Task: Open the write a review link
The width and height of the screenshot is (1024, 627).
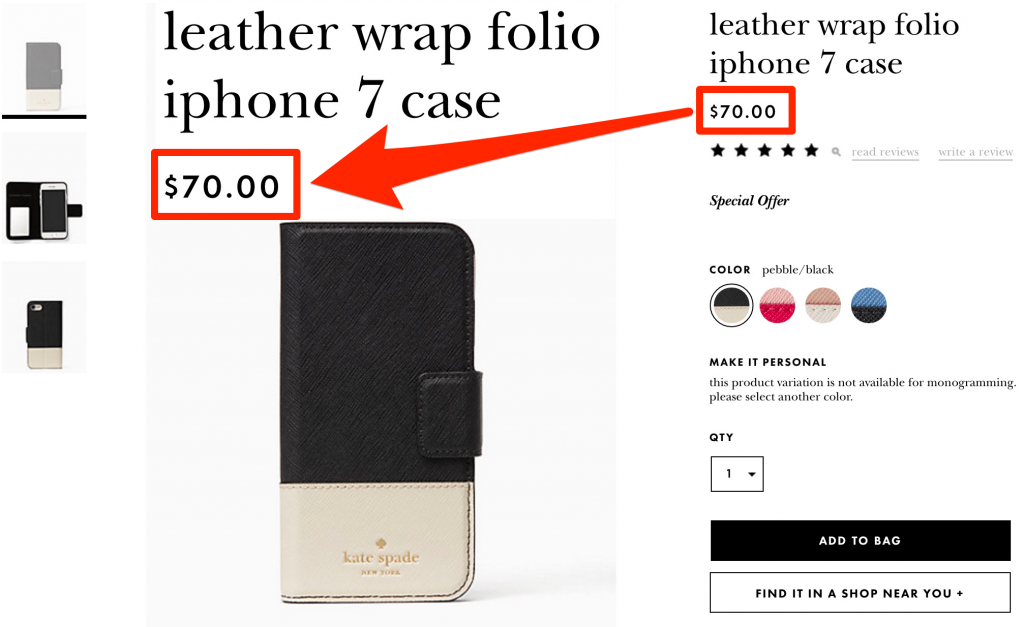Action: point(975,152)
